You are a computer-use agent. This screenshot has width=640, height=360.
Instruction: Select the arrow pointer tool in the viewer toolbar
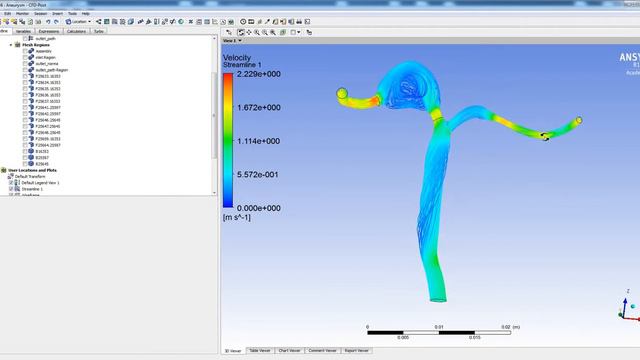tap(229, 32)
